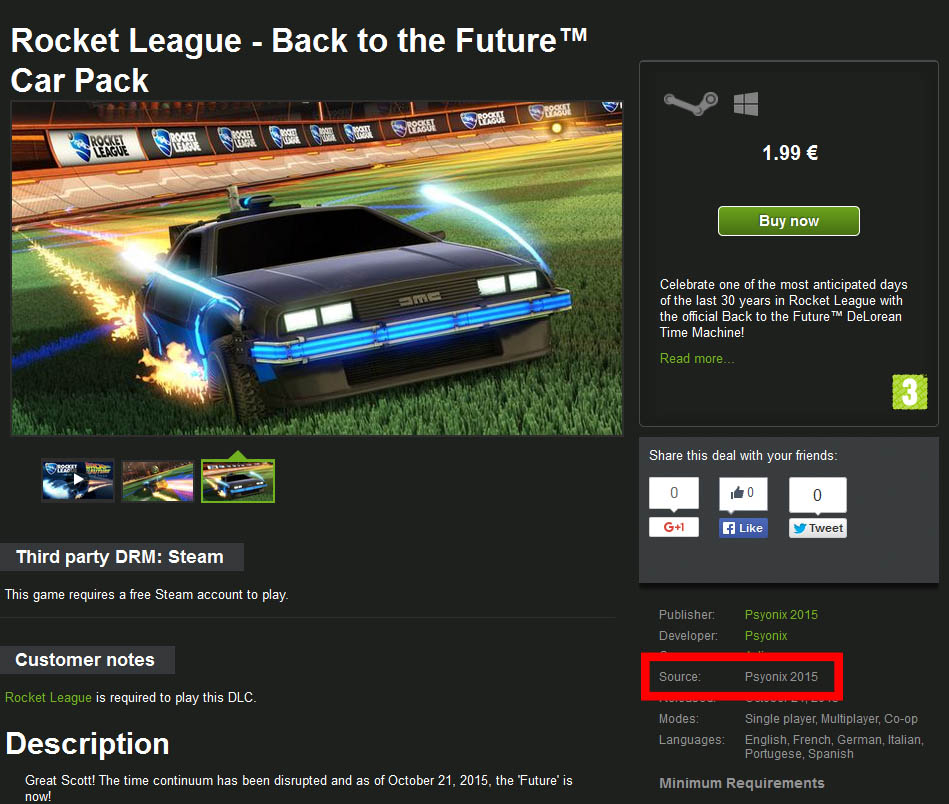
Task: Open the Psyonix 2015 publisher link
Action: 781,615
